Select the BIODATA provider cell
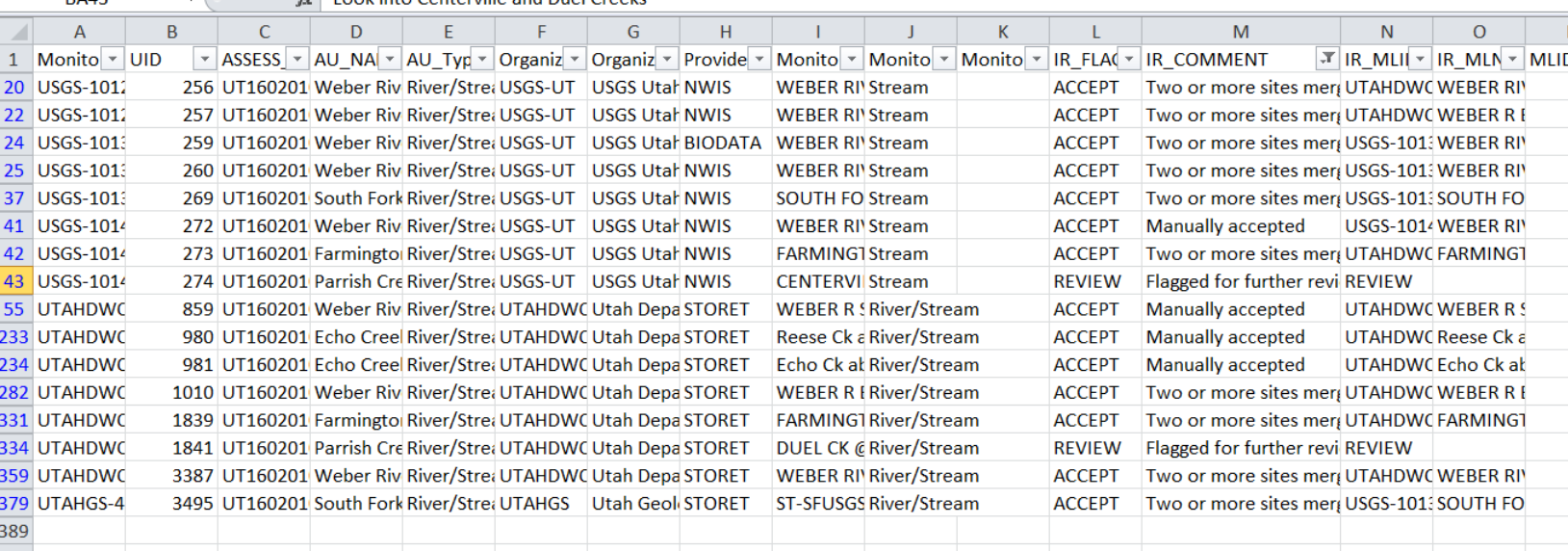The image size is (1568, 551). pos(725,143)
